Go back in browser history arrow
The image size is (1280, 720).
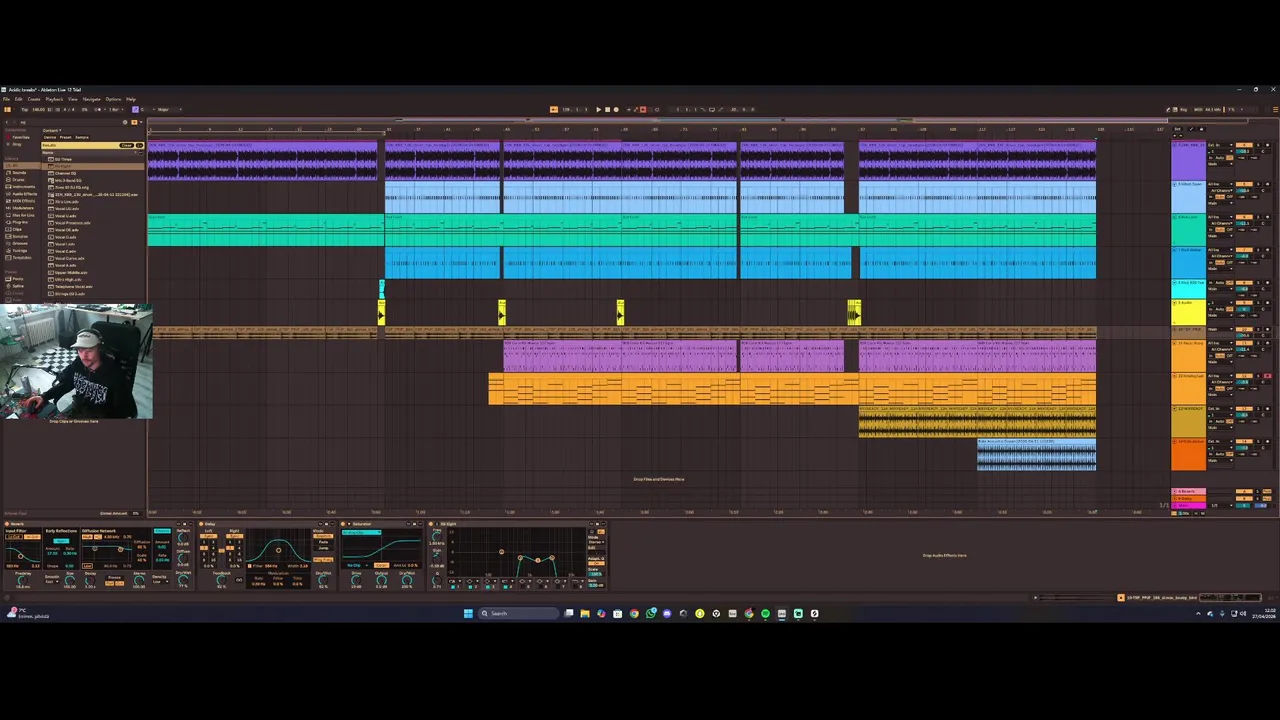tap(7, 122)
